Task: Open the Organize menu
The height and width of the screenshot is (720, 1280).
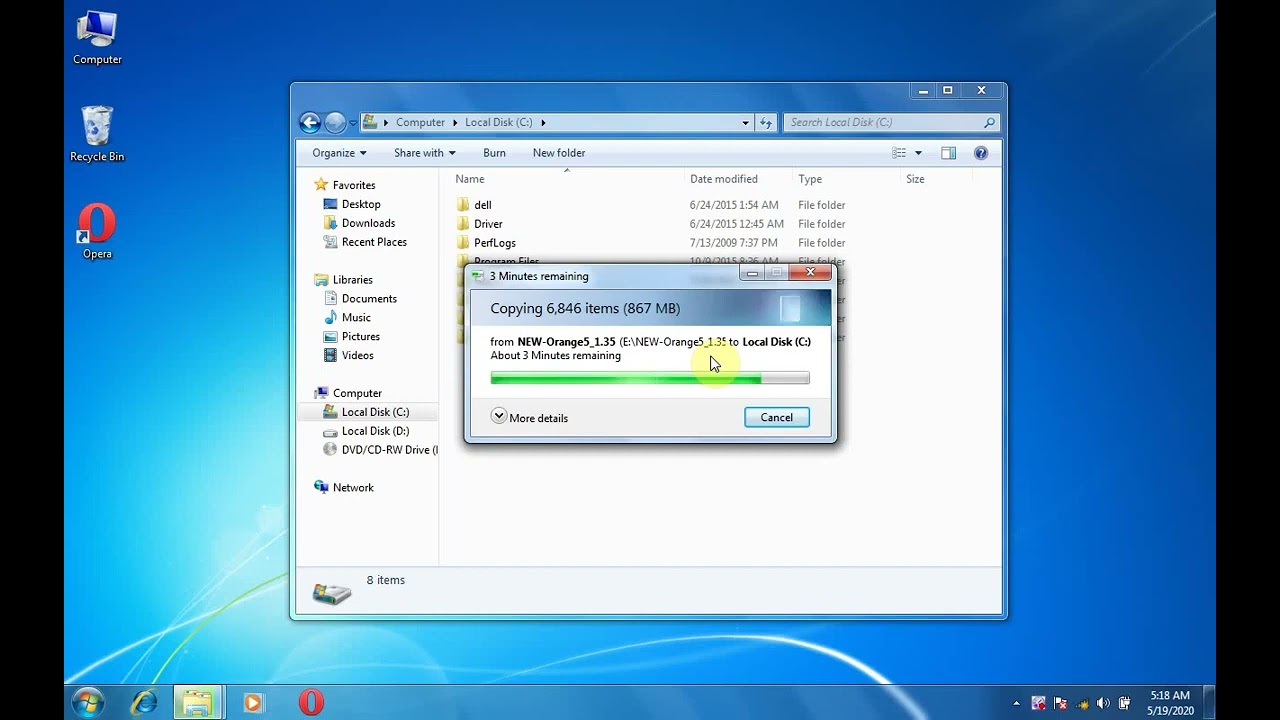Action: (339, 153)
